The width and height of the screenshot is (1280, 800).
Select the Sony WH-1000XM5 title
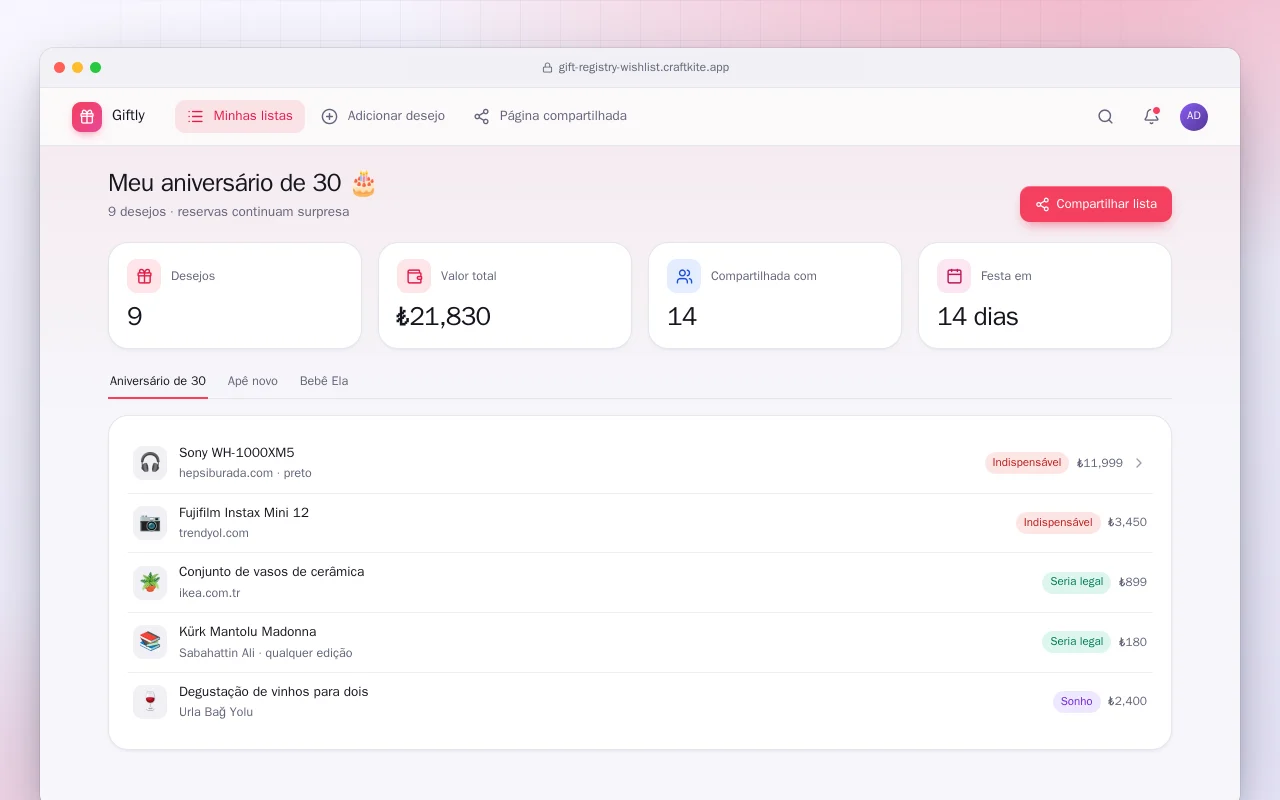[237, 453]
